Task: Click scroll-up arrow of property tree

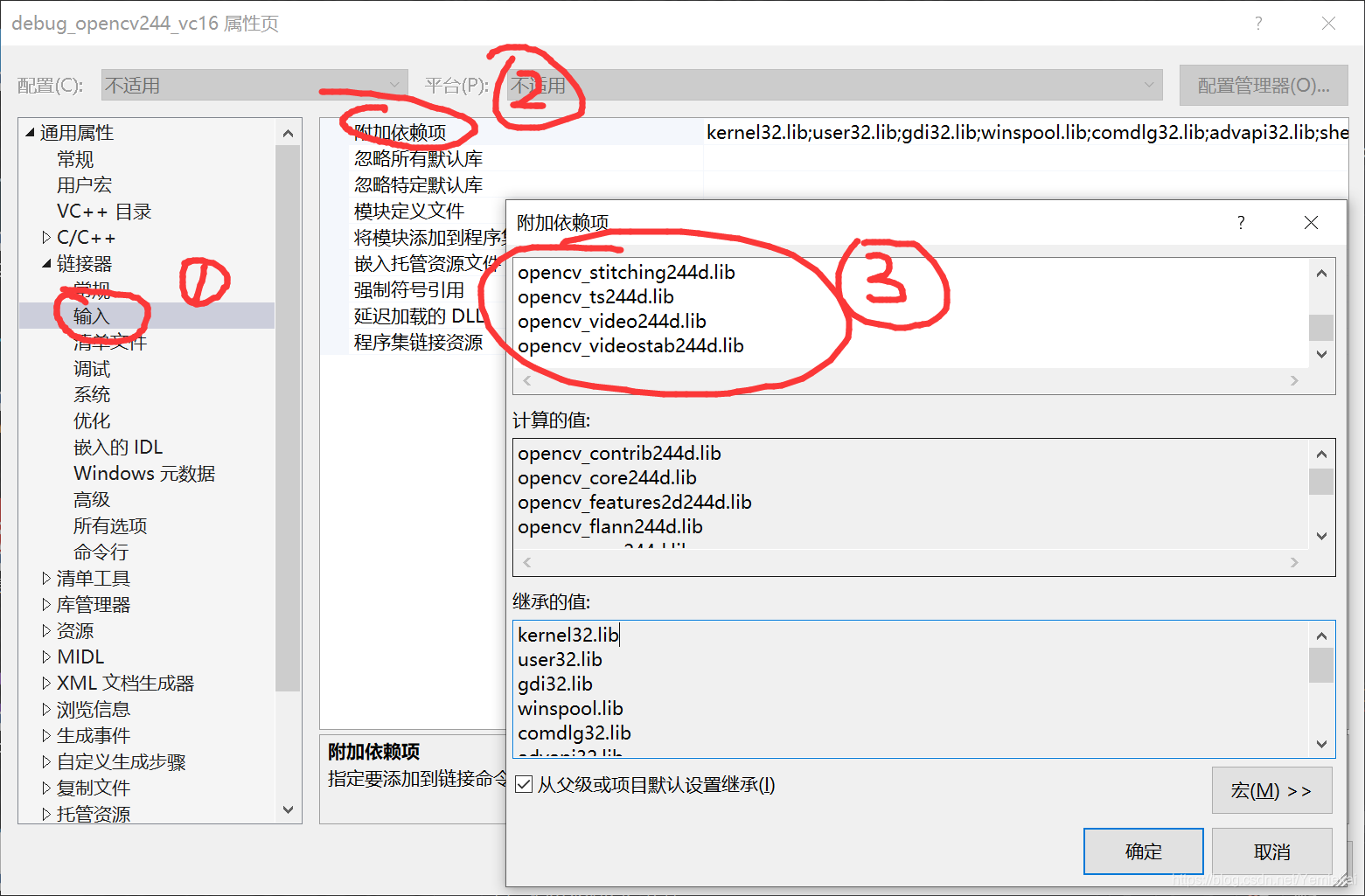Action: point(288,133)
